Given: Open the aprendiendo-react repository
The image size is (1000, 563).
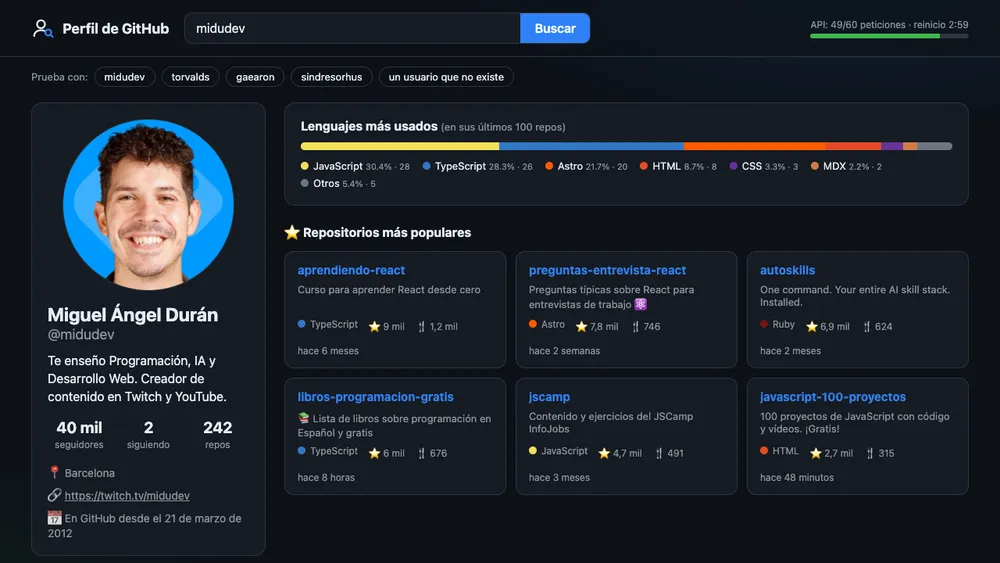Looking at the screenshot, I should pos(351,270).
